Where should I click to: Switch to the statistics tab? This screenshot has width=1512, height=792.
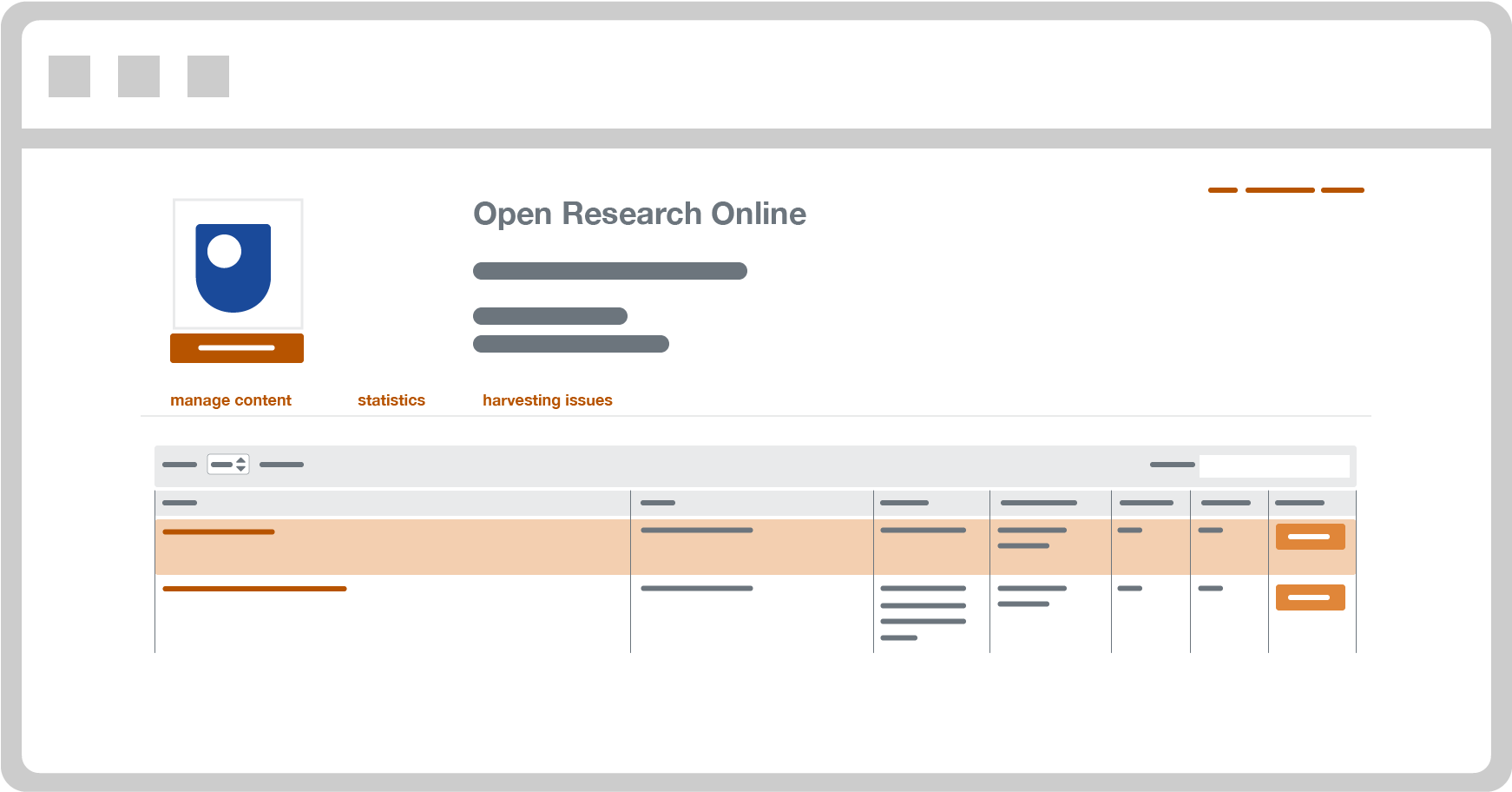(x=391, y=400)
